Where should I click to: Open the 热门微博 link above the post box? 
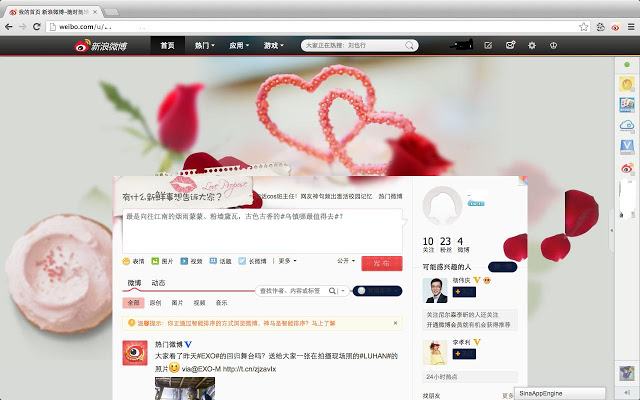pos(390,196)
